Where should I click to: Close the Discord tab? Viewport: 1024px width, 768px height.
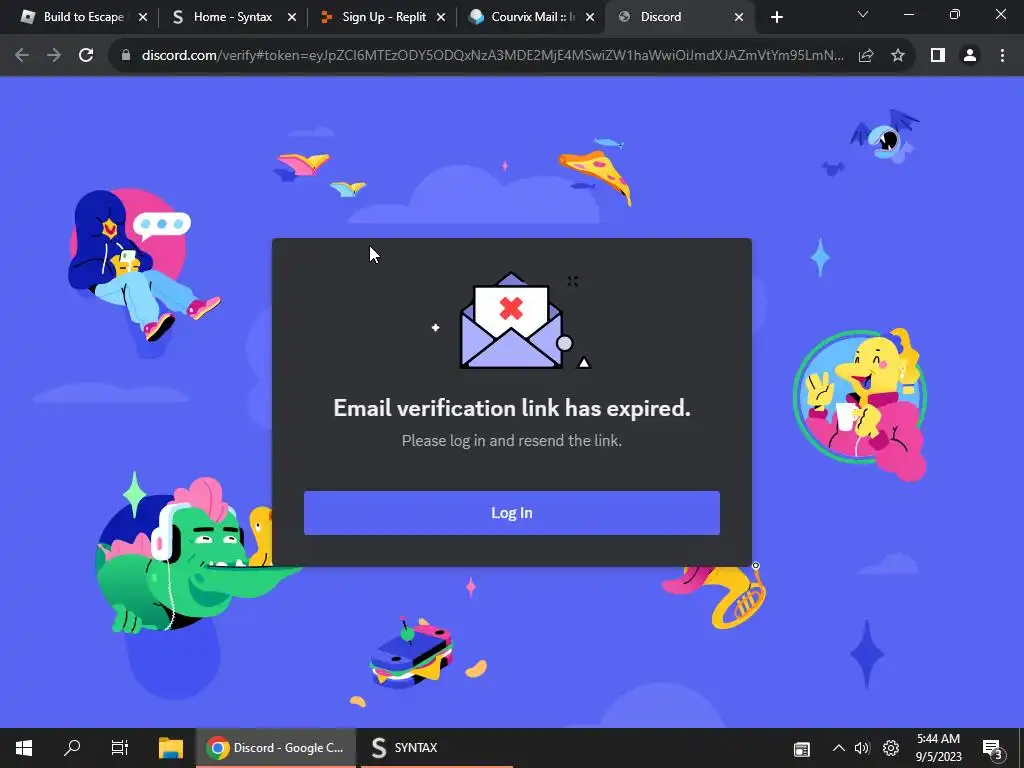coord(739,18)
